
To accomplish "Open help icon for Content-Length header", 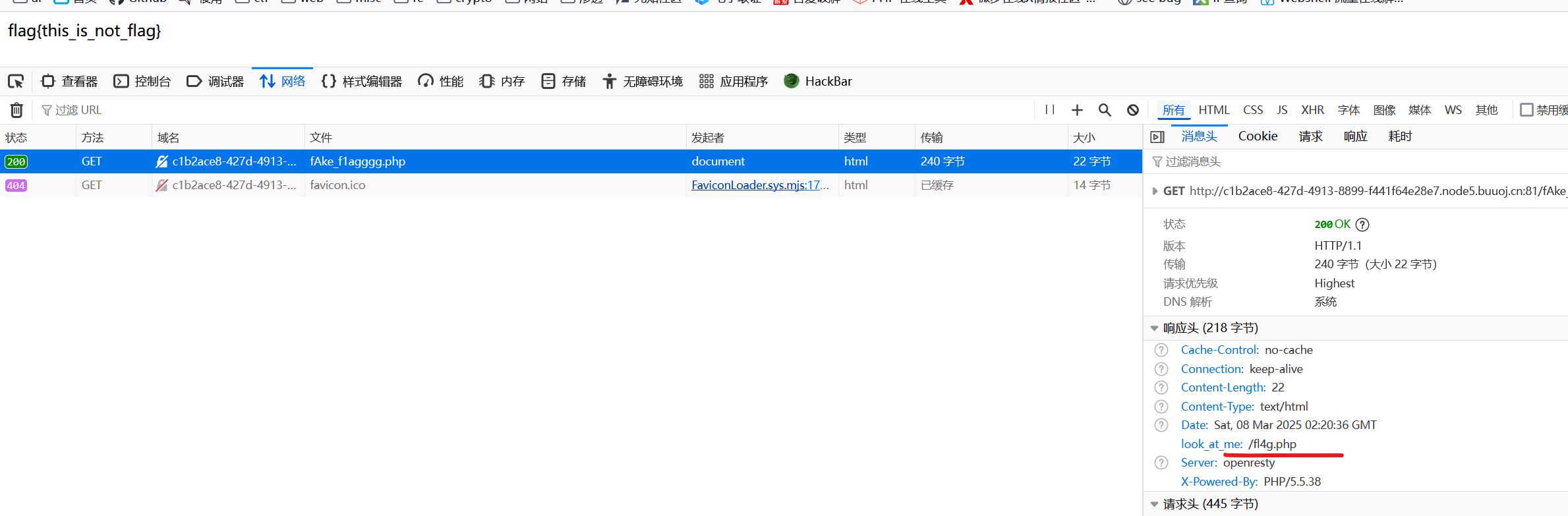I will click(1161, 387).
